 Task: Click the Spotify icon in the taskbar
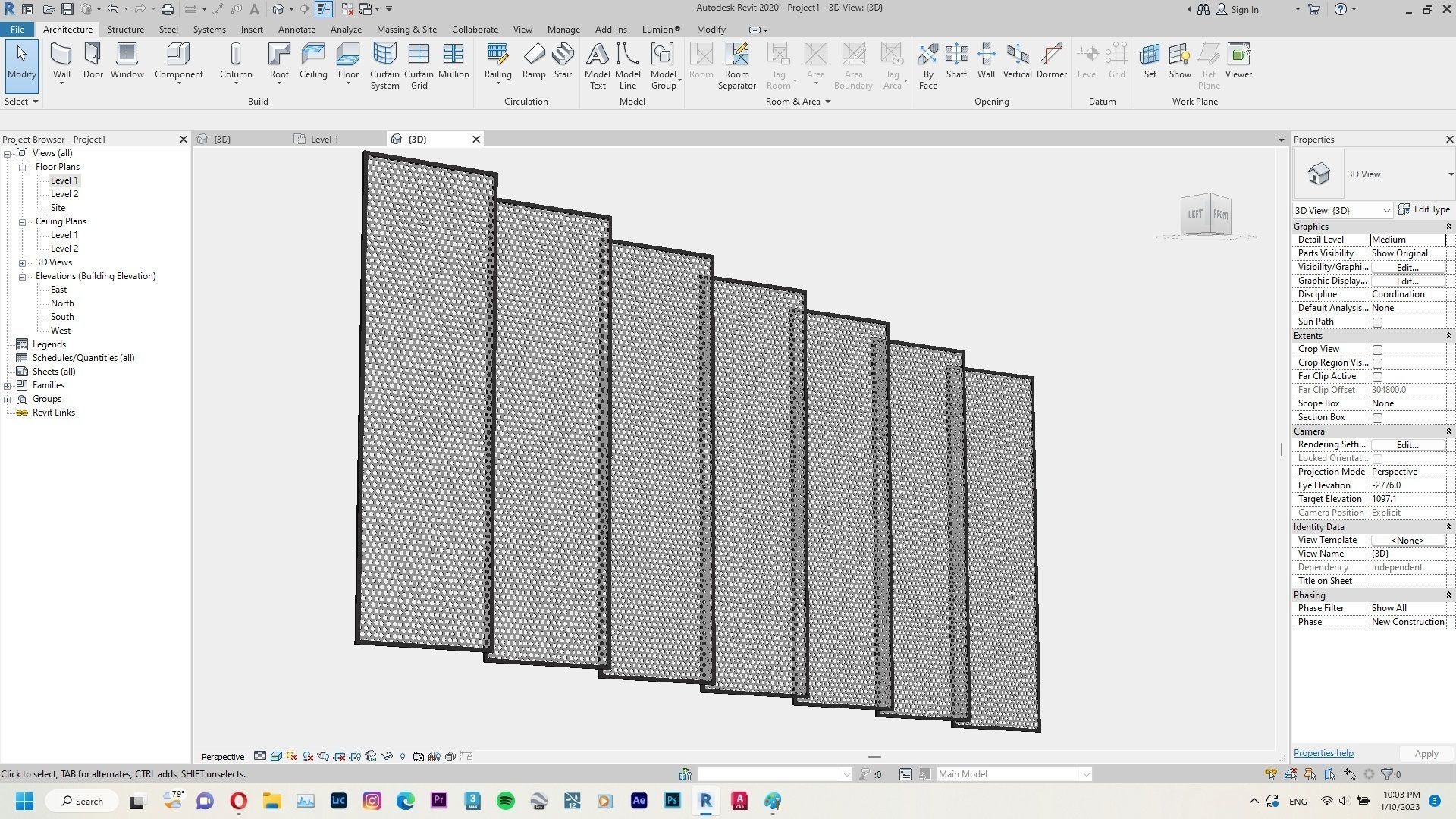pyautogui.click(x=505, y=801)
